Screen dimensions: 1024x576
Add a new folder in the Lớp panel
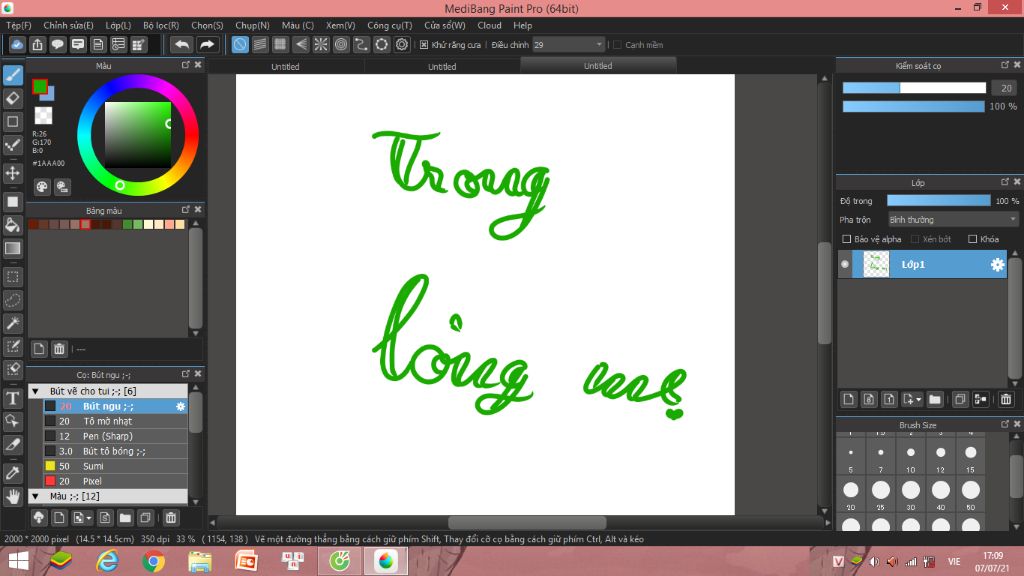[x=935, y=399]
